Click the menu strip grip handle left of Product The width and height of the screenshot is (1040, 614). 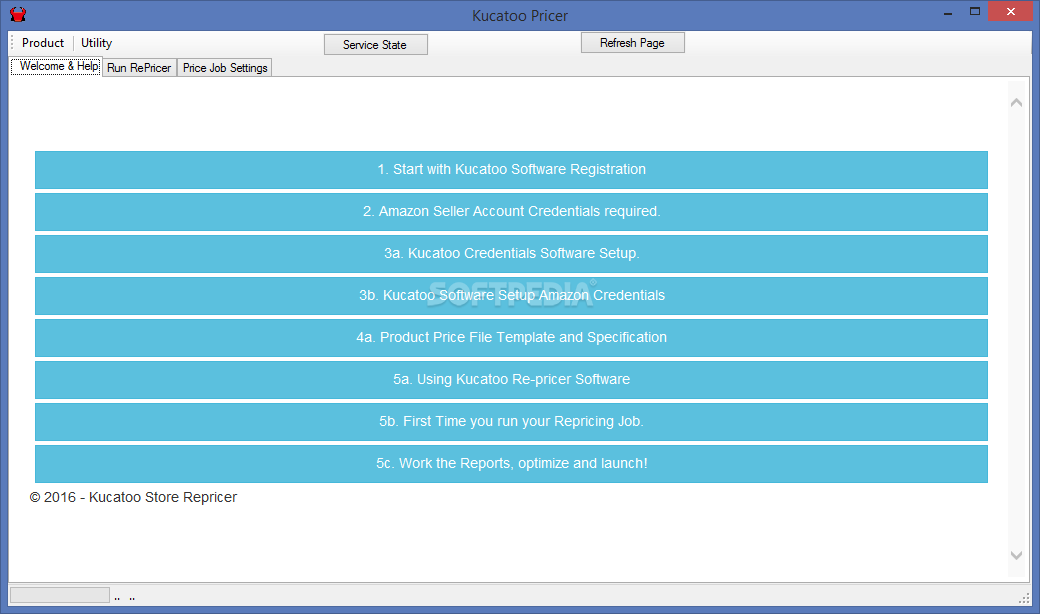[12, 43]
